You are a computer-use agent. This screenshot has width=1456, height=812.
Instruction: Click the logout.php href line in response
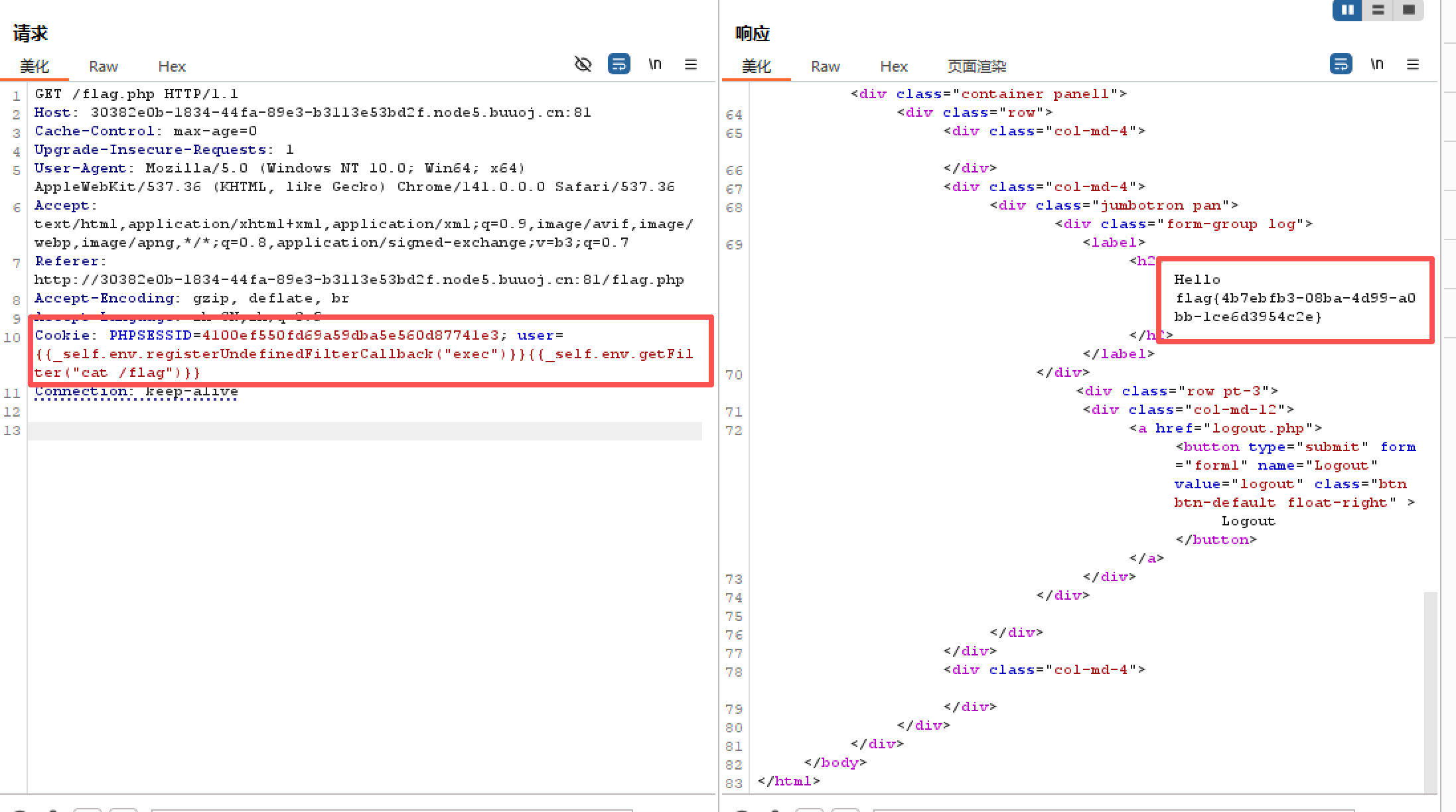coord(1226,429)
